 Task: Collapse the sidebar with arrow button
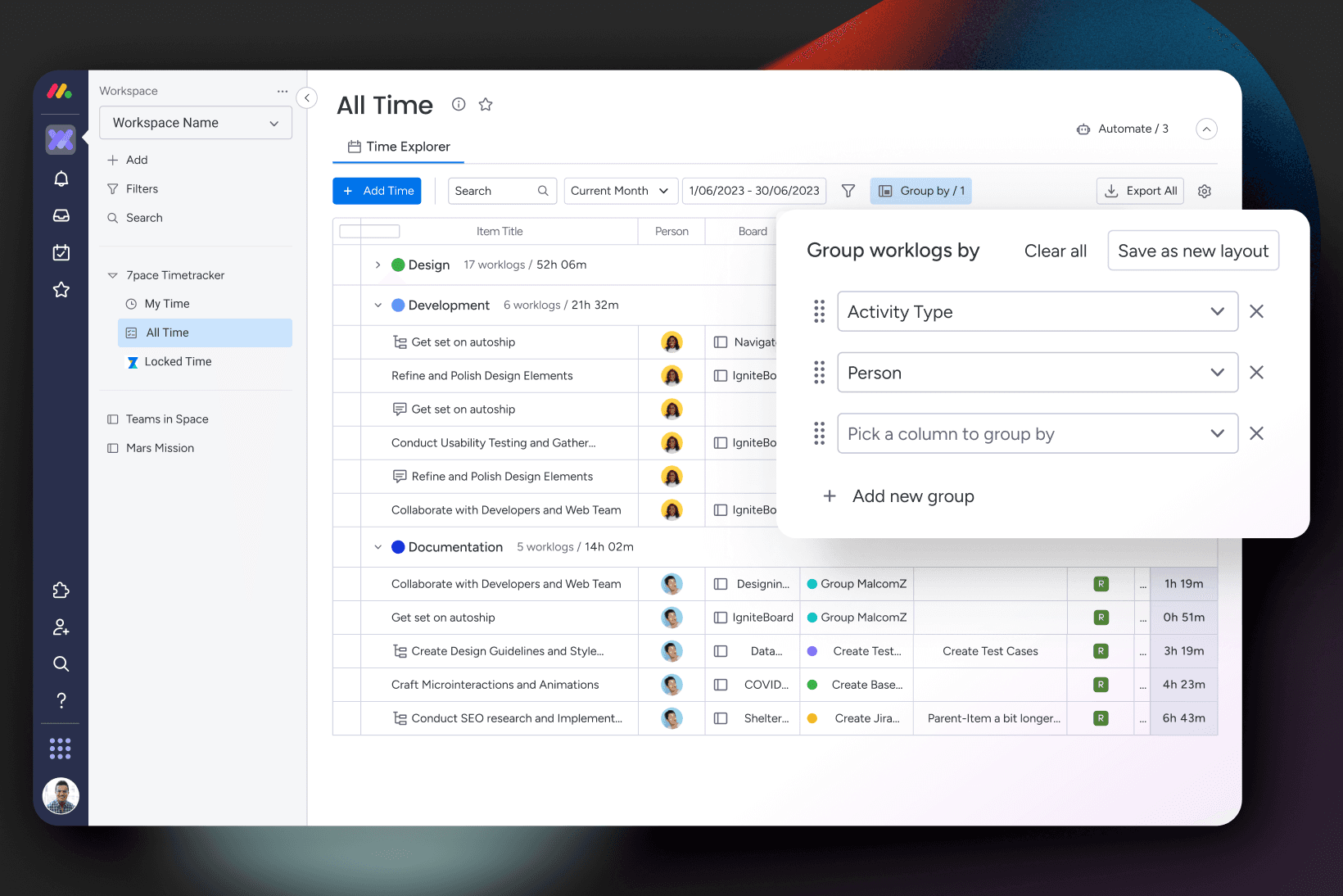click(x=306, y=98)
